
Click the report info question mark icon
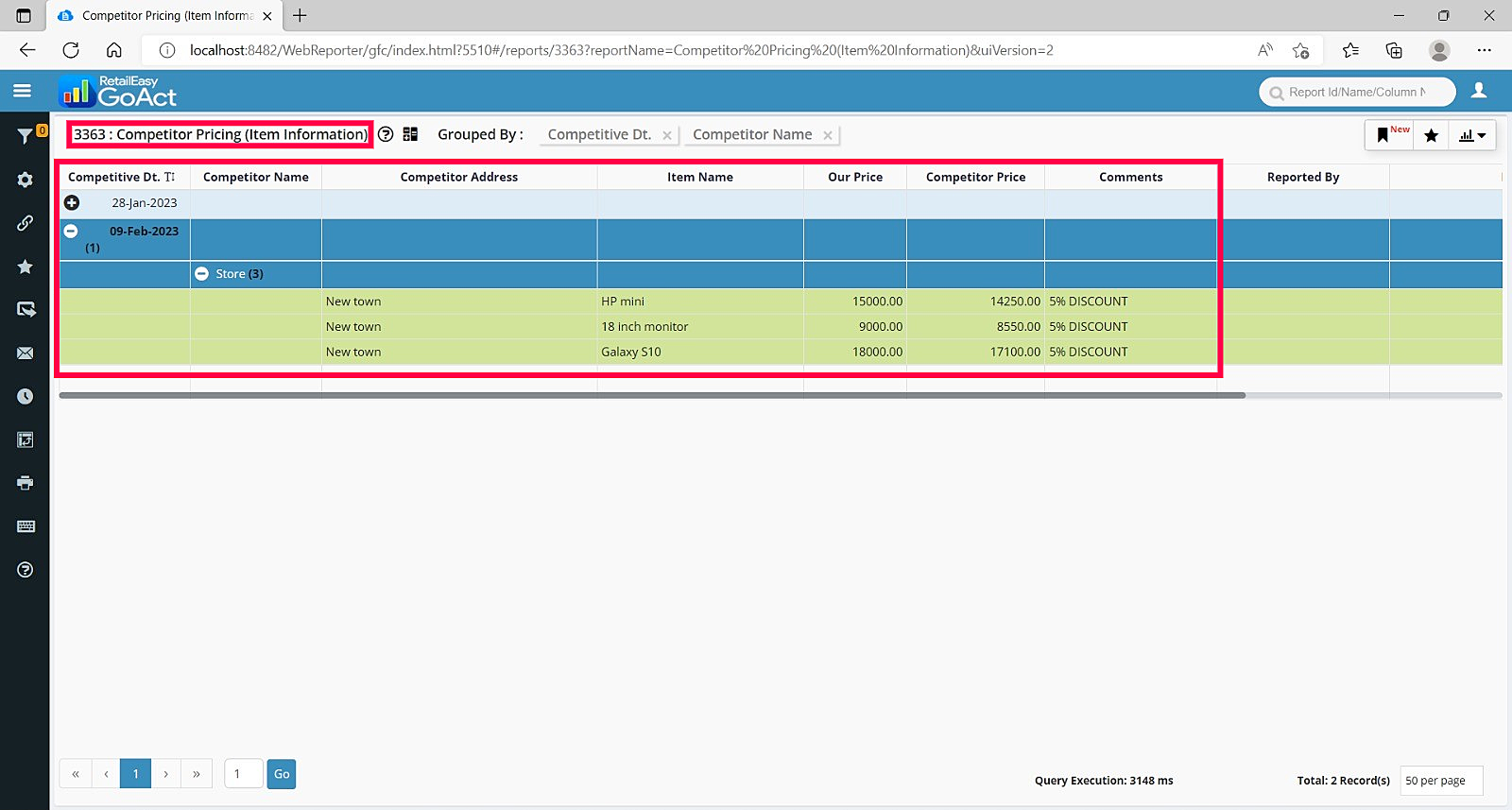(386, 134)
